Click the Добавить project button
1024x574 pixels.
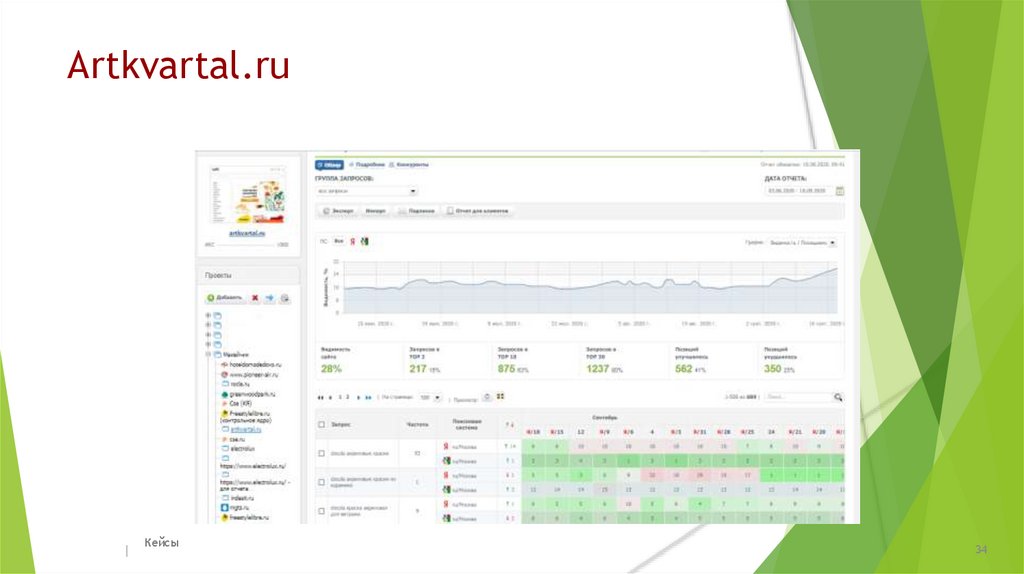click(224, 298)
